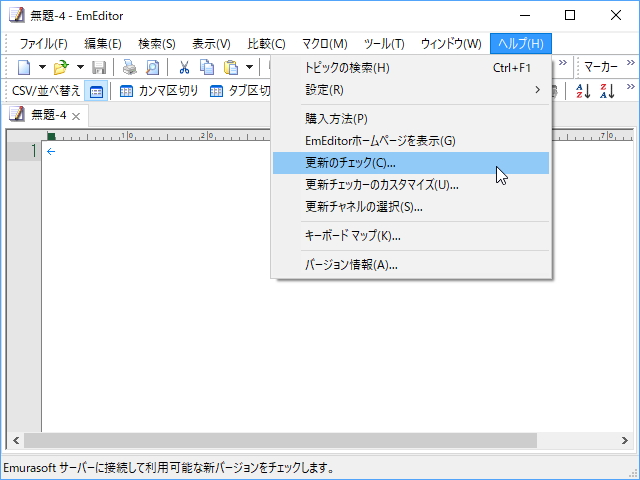Expand the 設定(R) submenu

[x=411, y=90]
